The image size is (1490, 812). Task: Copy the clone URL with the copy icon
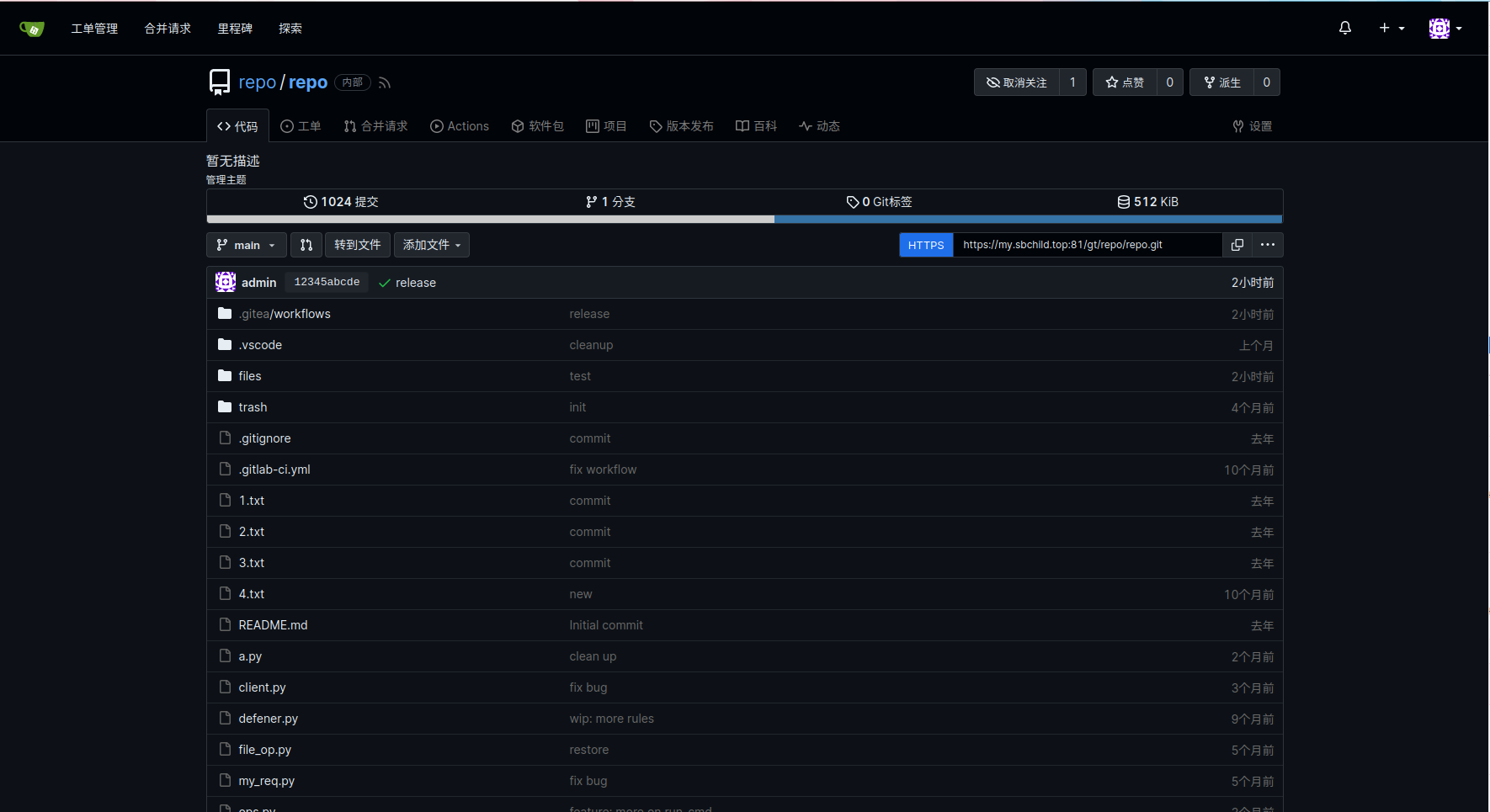point(1237,245)
